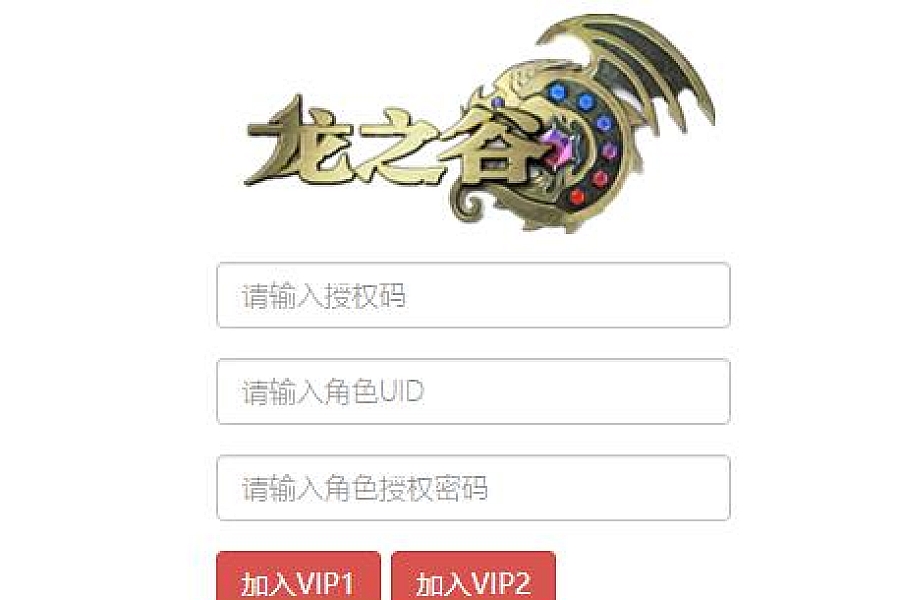The height and width of the screenshot is (600, 900).
Task: Click the bottom red gem on emblem
Action: point(577,197)
